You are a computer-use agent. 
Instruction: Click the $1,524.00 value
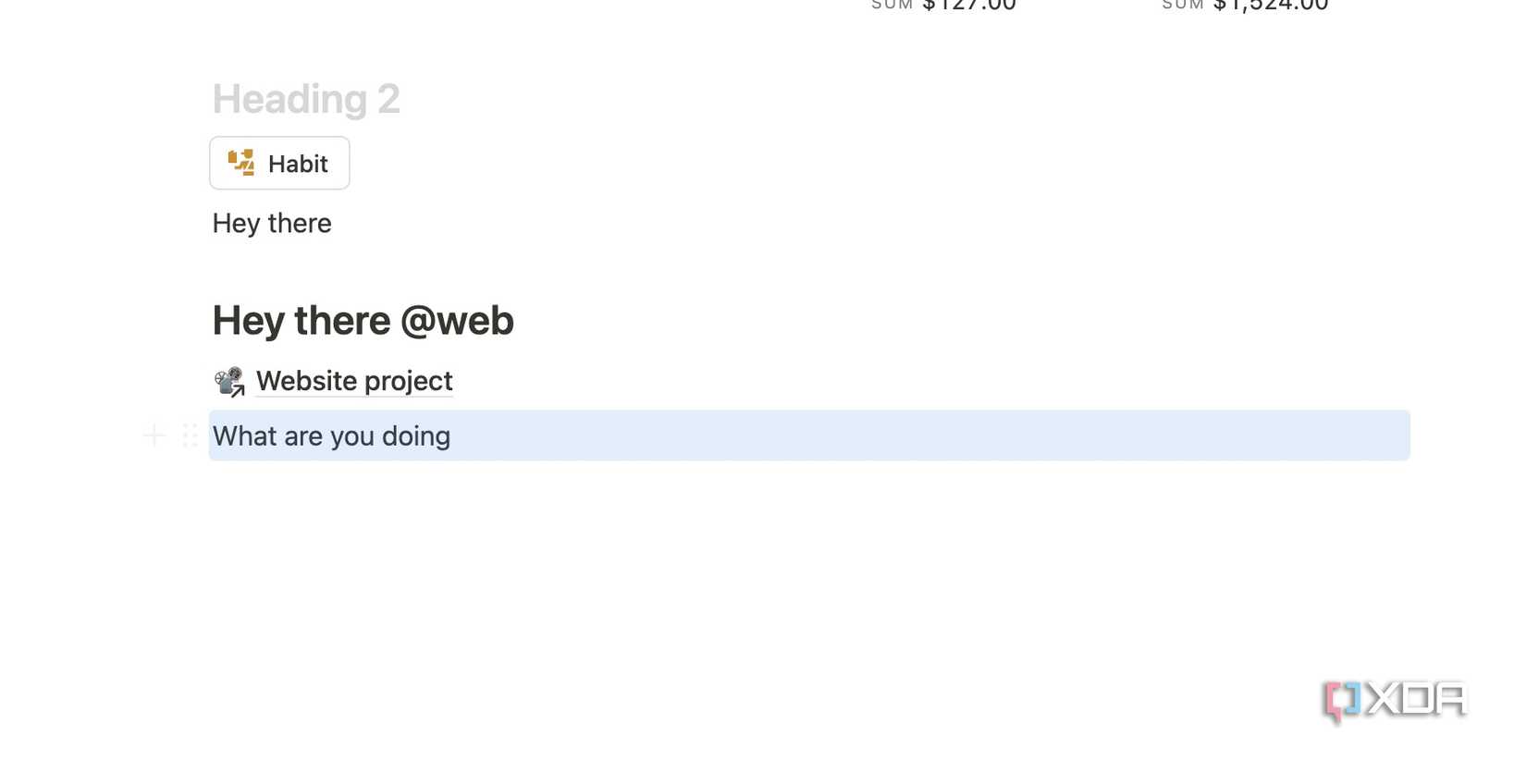(x=1271, y=6)
